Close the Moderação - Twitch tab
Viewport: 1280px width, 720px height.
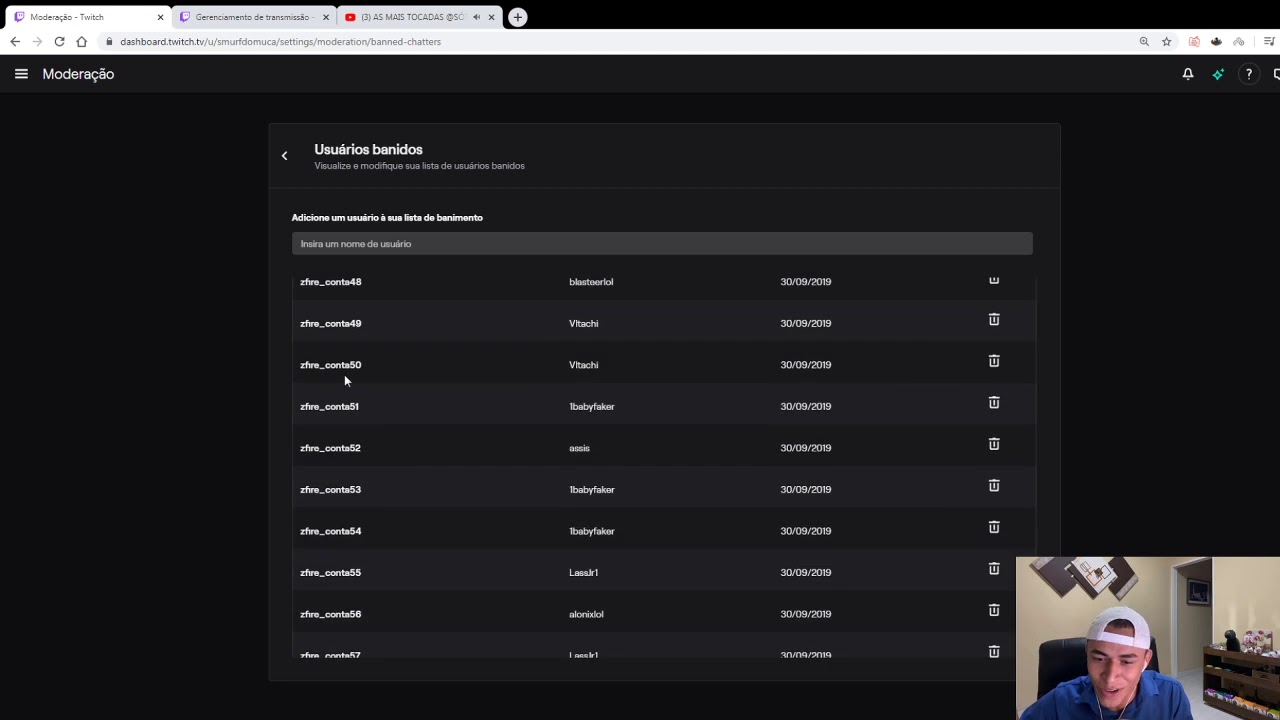(x=160, y=17)
